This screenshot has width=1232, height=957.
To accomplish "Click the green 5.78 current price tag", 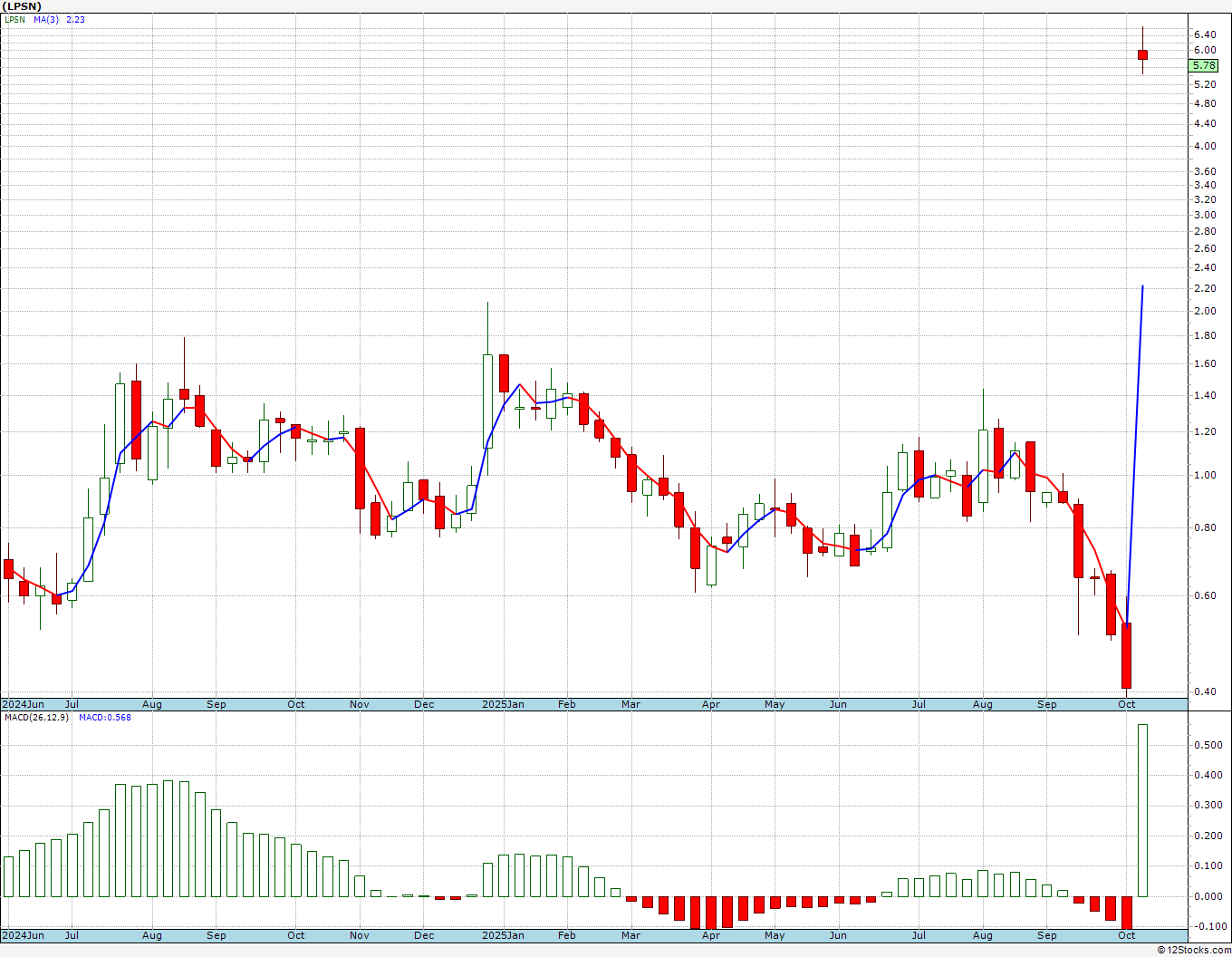I will [x=1204, y=65].
